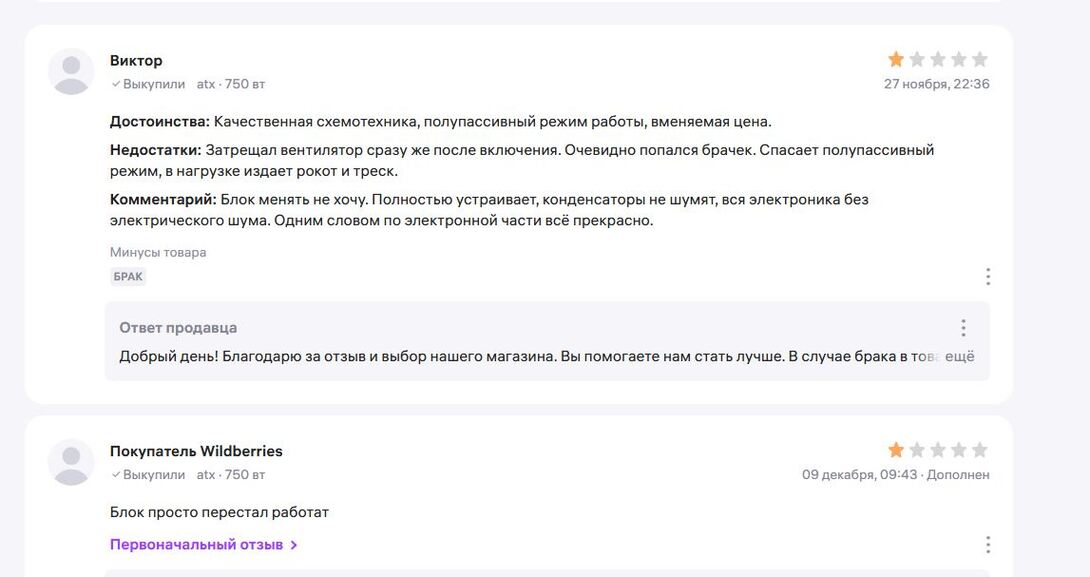Click the chevron next to Первоначальный отзыв

[x=294, y=545]
